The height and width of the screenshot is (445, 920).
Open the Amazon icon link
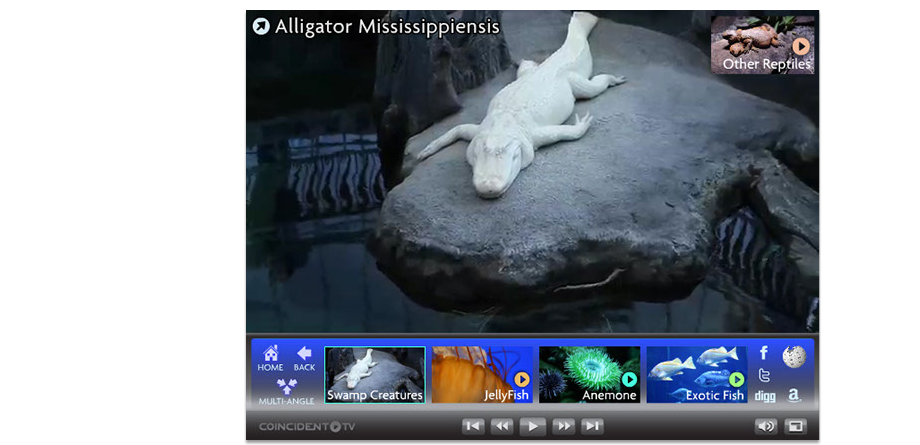pos(794,396)
